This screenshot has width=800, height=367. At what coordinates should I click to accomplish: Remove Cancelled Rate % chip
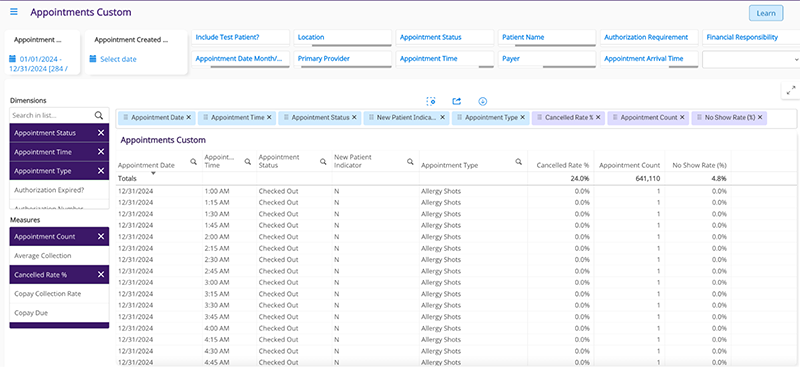pos(597,117)
